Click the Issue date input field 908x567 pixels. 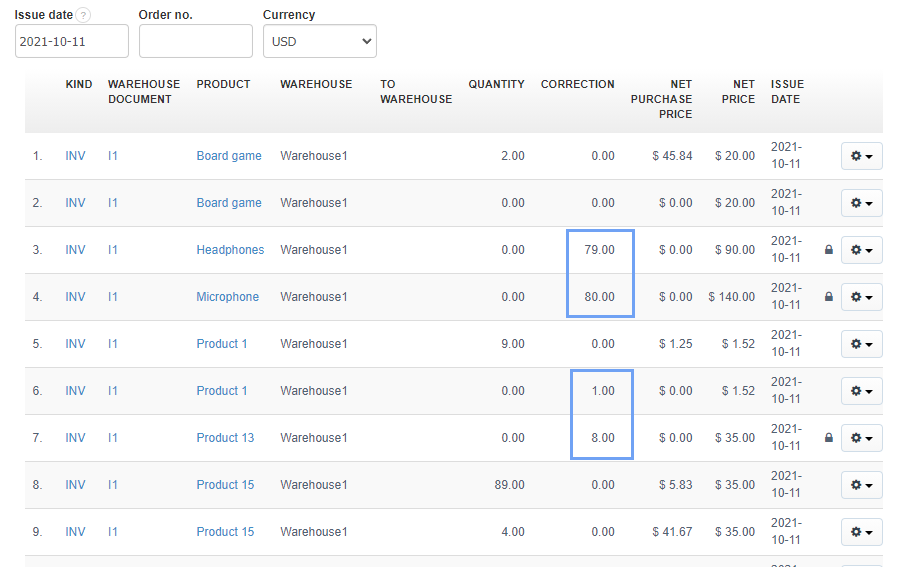[x=71, y=41]
